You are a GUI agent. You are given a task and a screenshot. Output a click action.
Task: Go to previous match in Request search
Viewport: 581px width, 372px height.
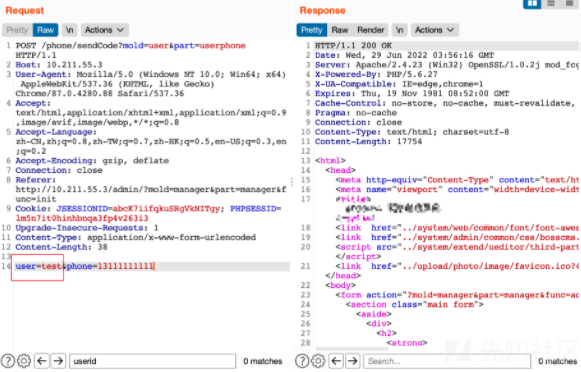tap(42, 361)
